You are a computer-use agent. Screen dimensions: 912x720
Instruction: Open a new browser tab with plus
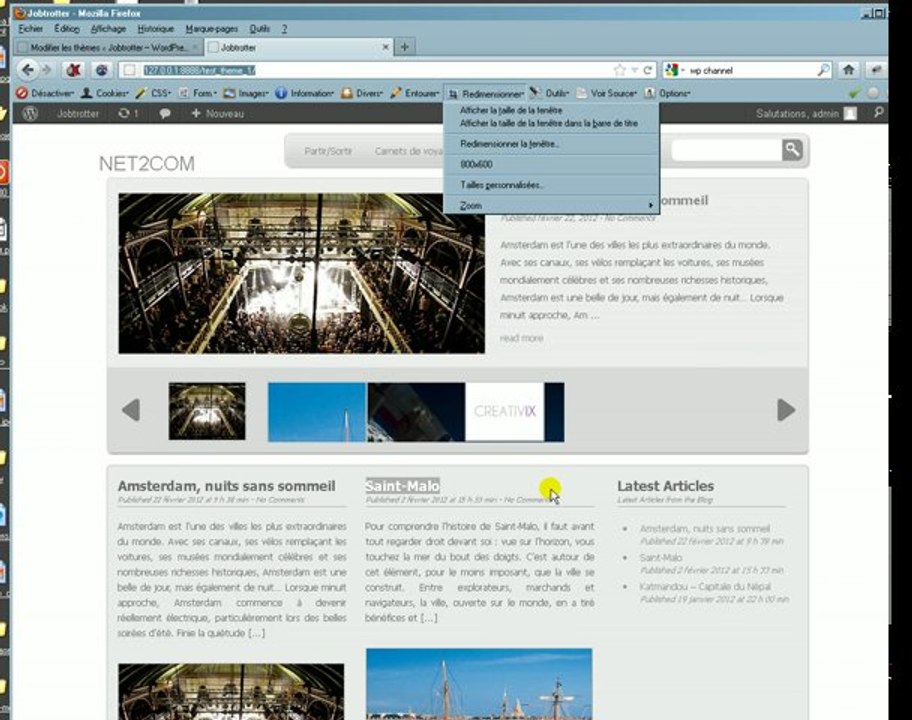(405, 47)
